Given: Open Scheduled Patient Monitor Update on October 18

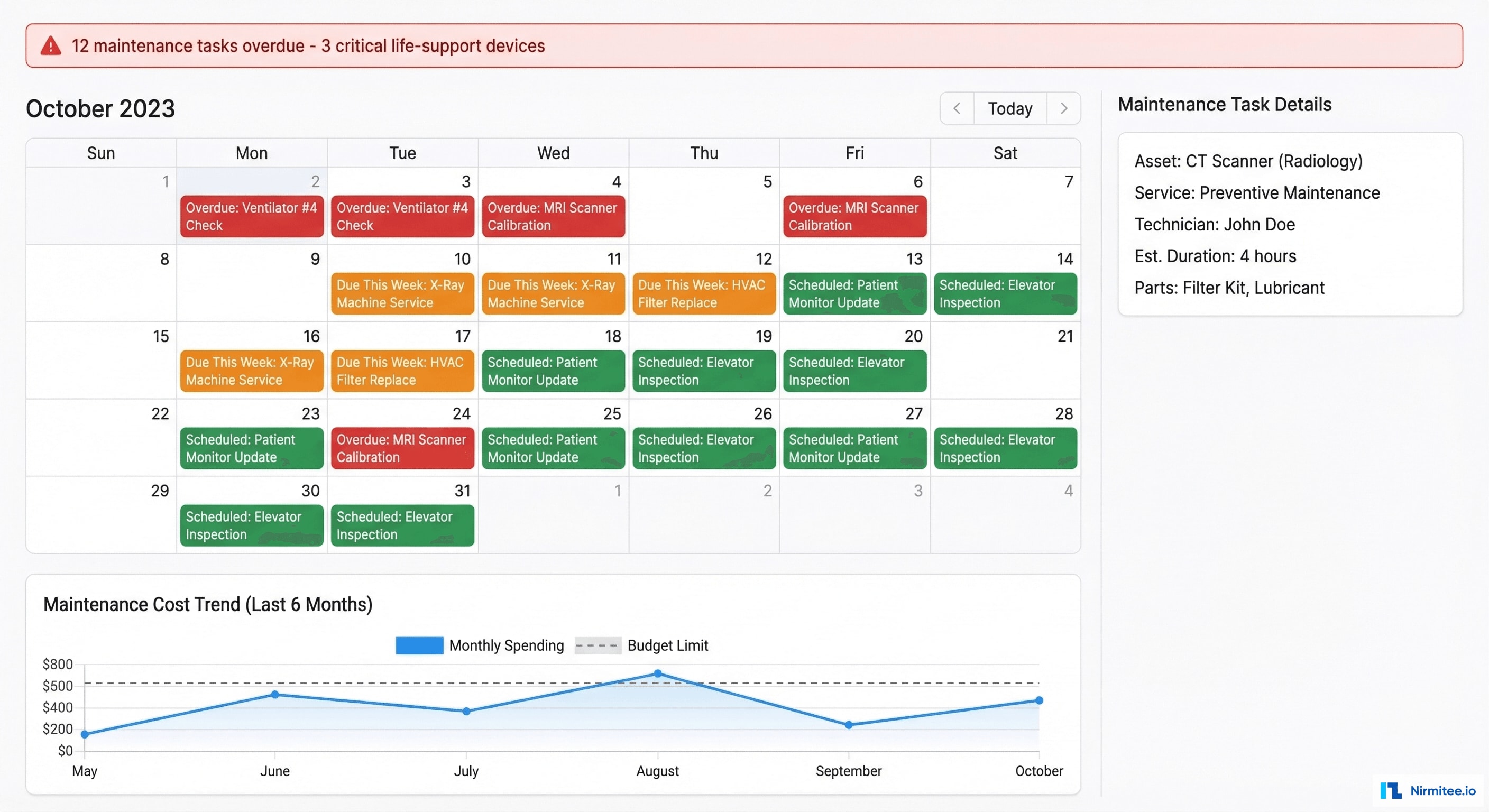Looking at the screenshot, I should click(x=553, y=371).
